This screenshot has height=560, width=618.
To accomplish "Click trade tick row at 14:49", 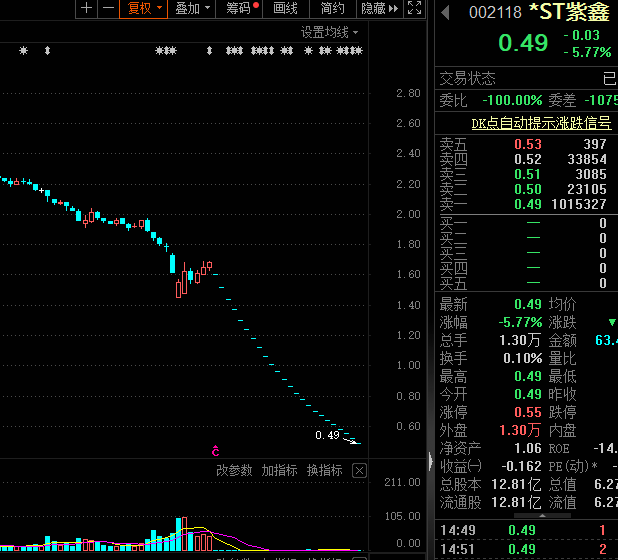I will pos(526,530).
